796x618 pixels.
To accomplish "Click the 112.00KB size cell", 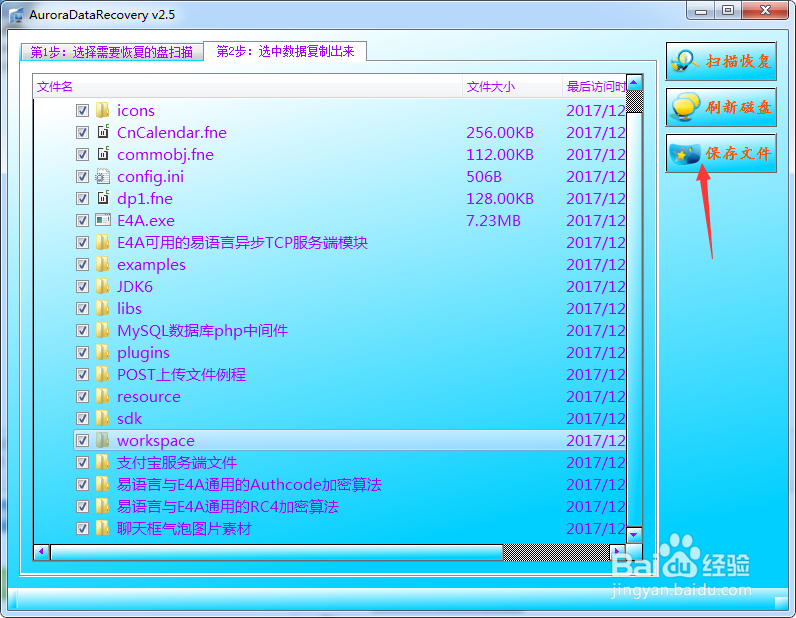I will coord(500,154).
